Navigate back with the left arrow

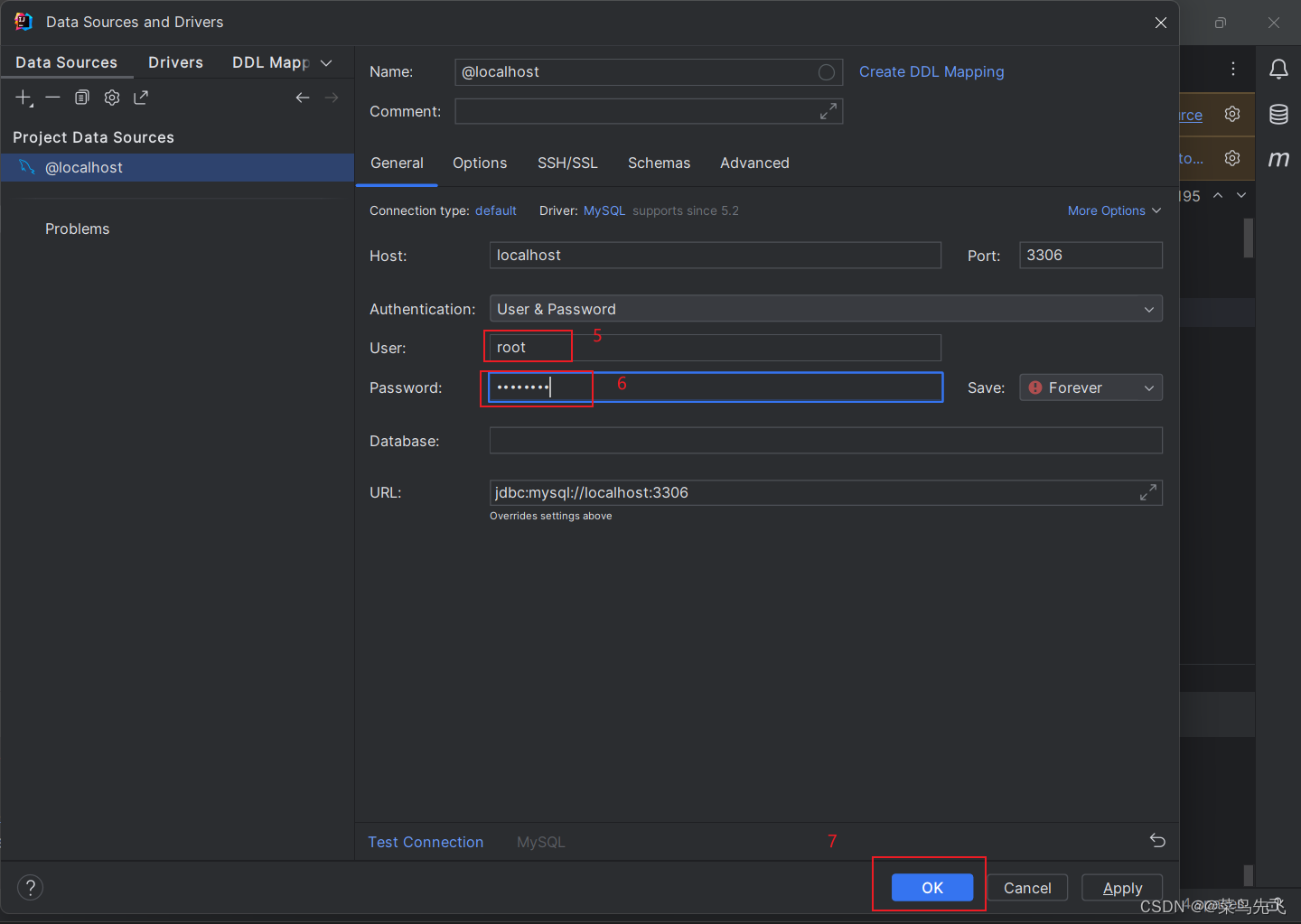click(x=303, y=98)
